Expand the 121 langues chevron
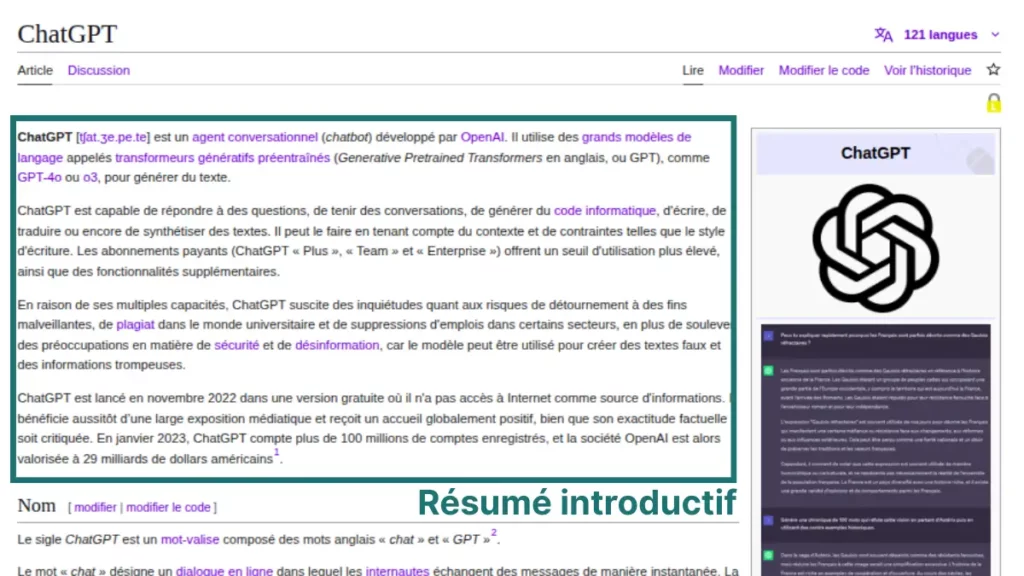The width and height of the screenshot is (1024, 576). (x=995, y=35)
